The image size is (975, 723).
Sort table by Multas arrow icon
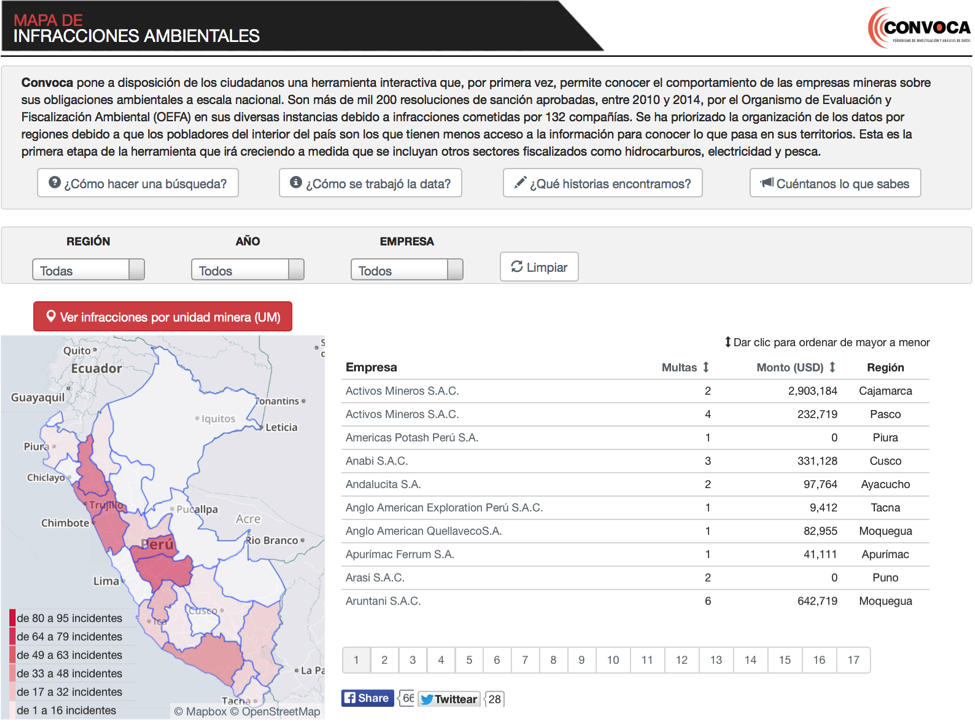pos(706,368)
